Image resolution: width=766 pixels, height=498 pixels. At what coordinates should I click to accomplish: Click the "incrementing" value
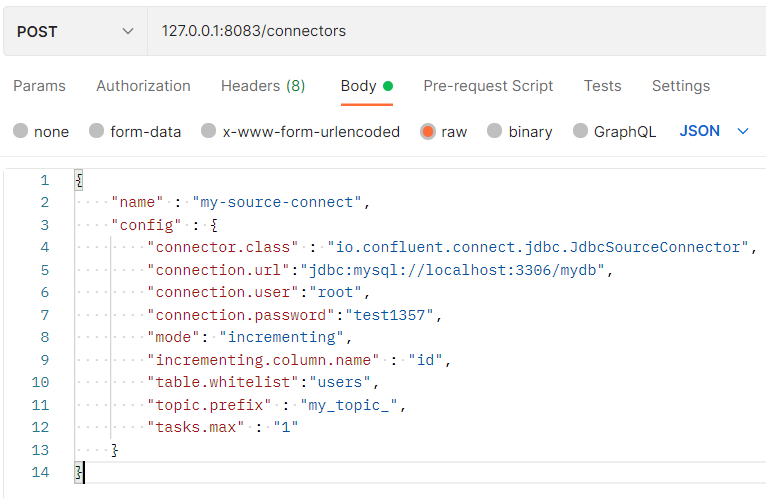[282, 337]
